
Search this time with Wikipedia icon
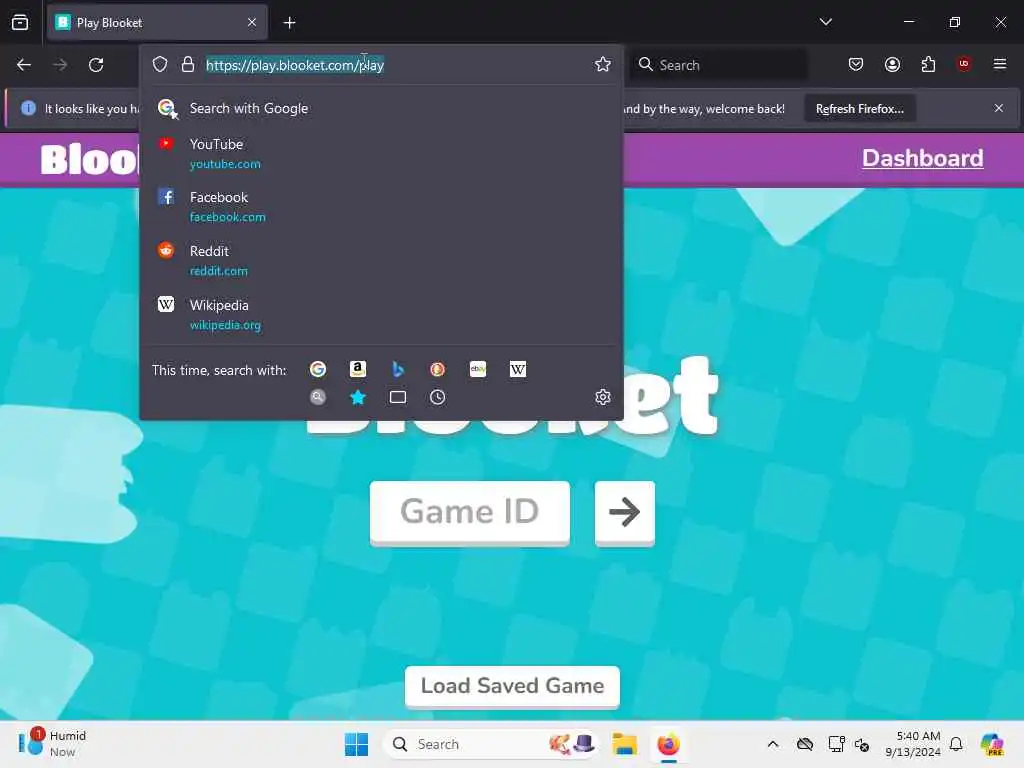point(518,370)
